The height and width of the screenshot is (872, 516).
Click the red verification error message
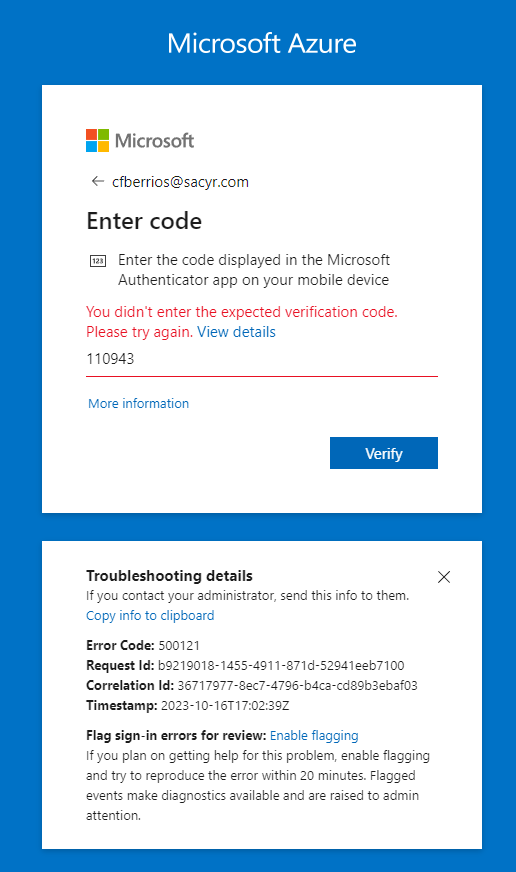(x=242, y=321)
